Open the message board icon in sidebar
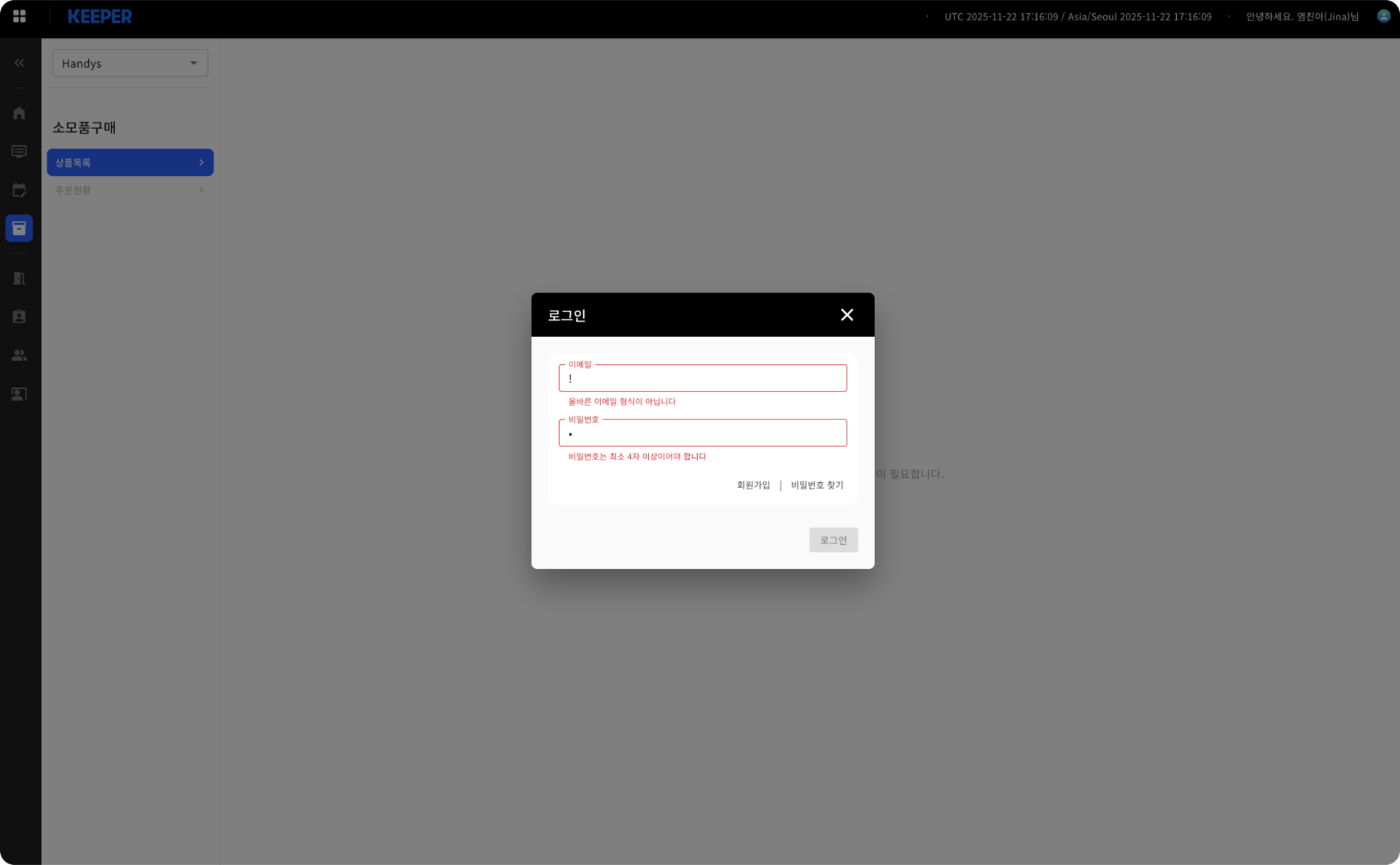Screen dimensions: 1400x865 20,151
